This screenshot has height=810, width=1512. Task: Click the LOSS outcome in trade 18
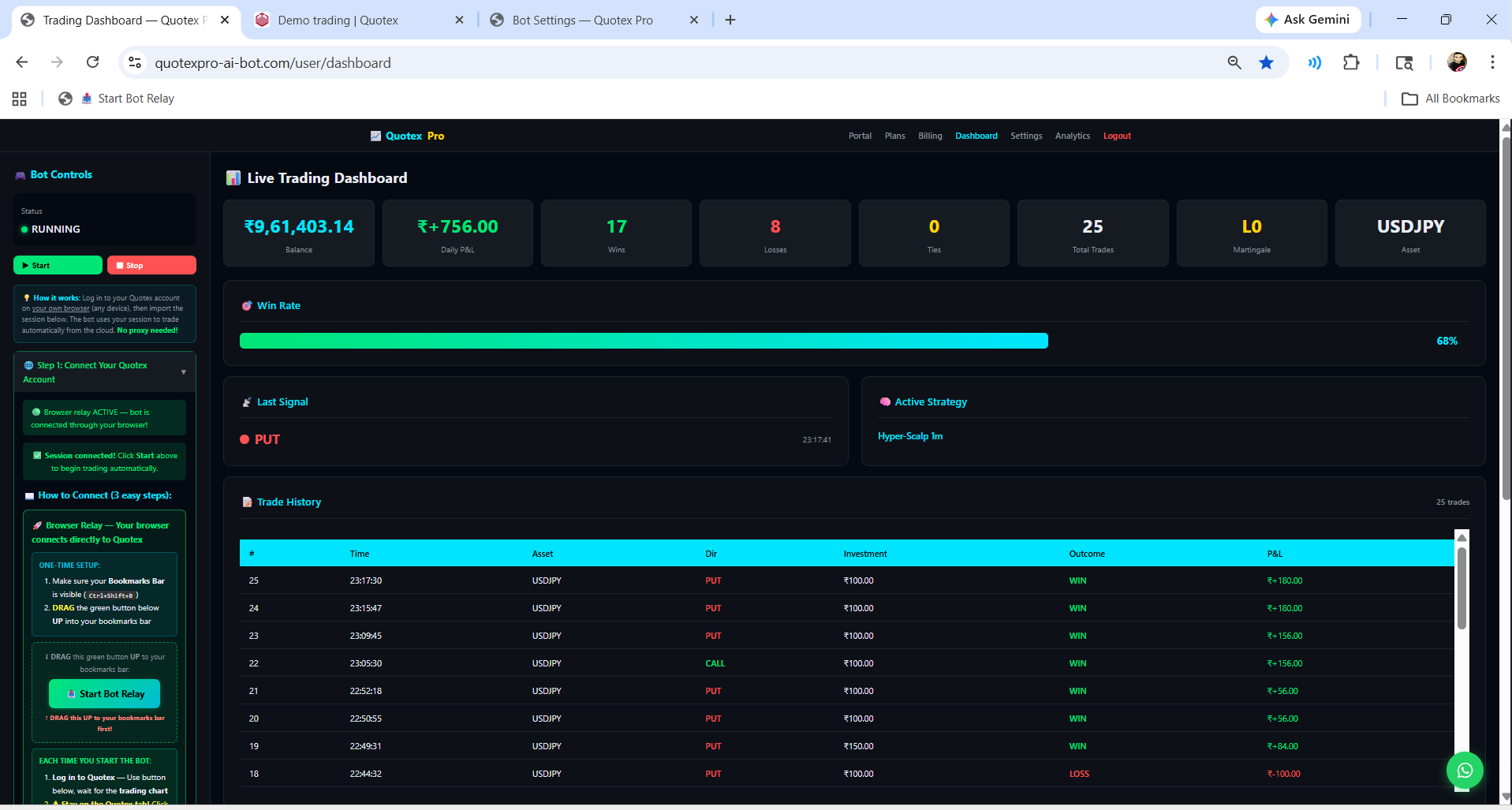coord(1079,774)
